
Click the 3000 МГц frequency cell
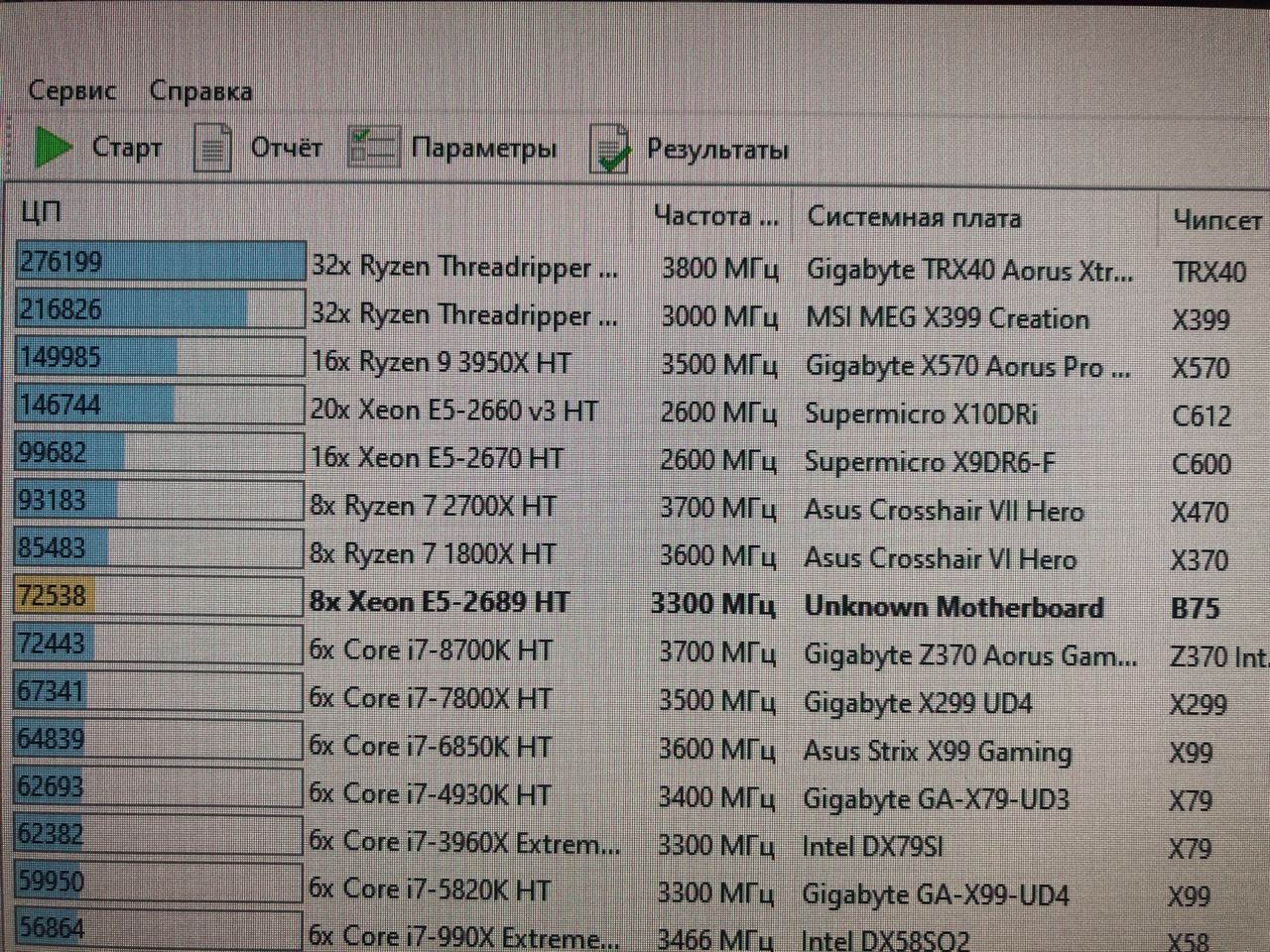coord(719,316)
